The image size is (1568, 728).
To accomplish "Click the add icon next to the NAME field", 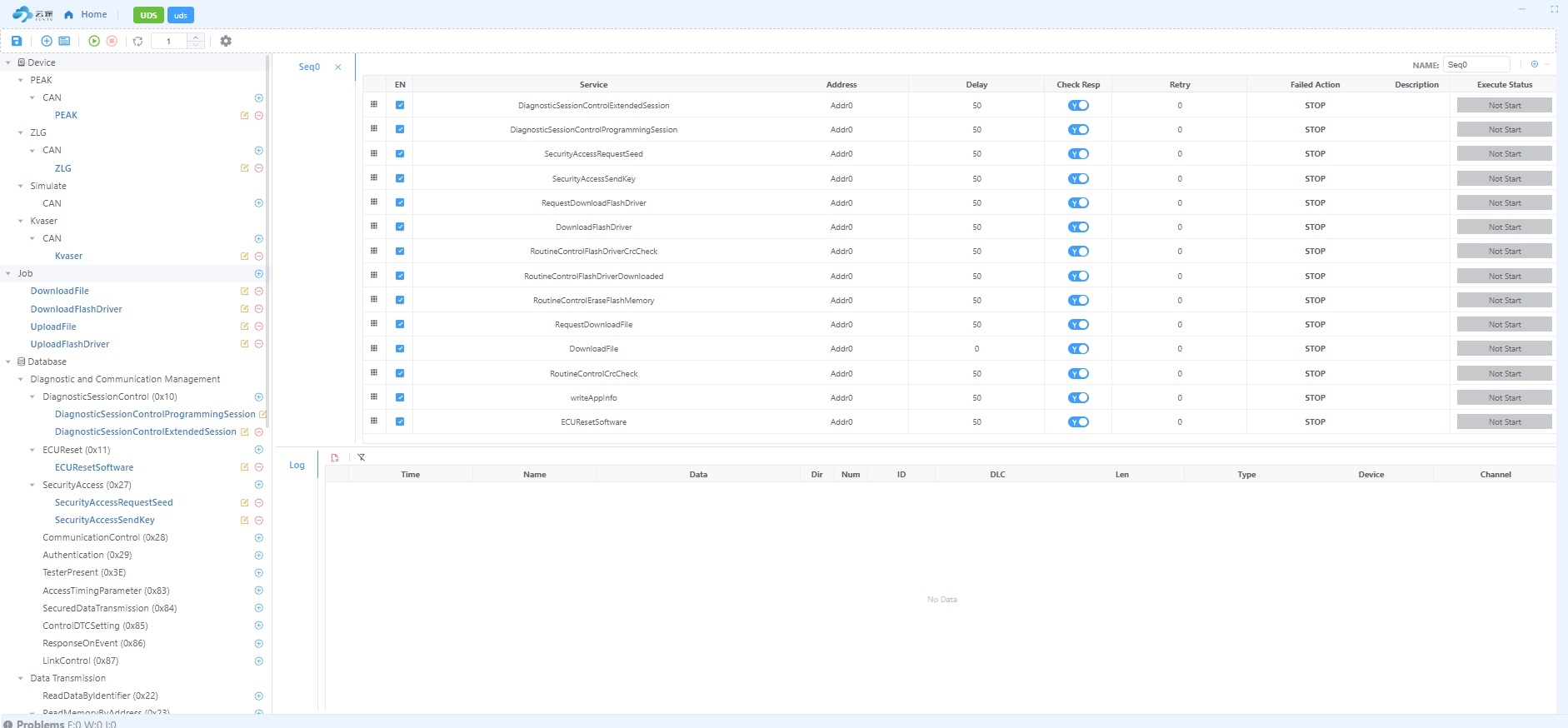I will coord(1535,64).
